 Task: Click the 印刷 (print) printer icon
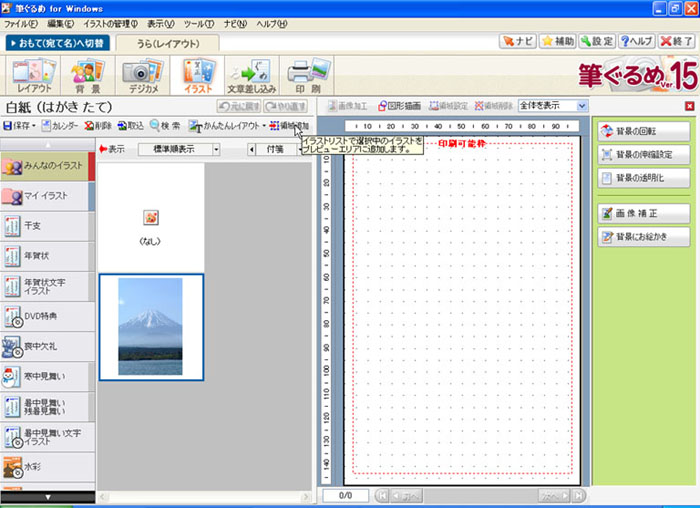click(x=303, y=76)
